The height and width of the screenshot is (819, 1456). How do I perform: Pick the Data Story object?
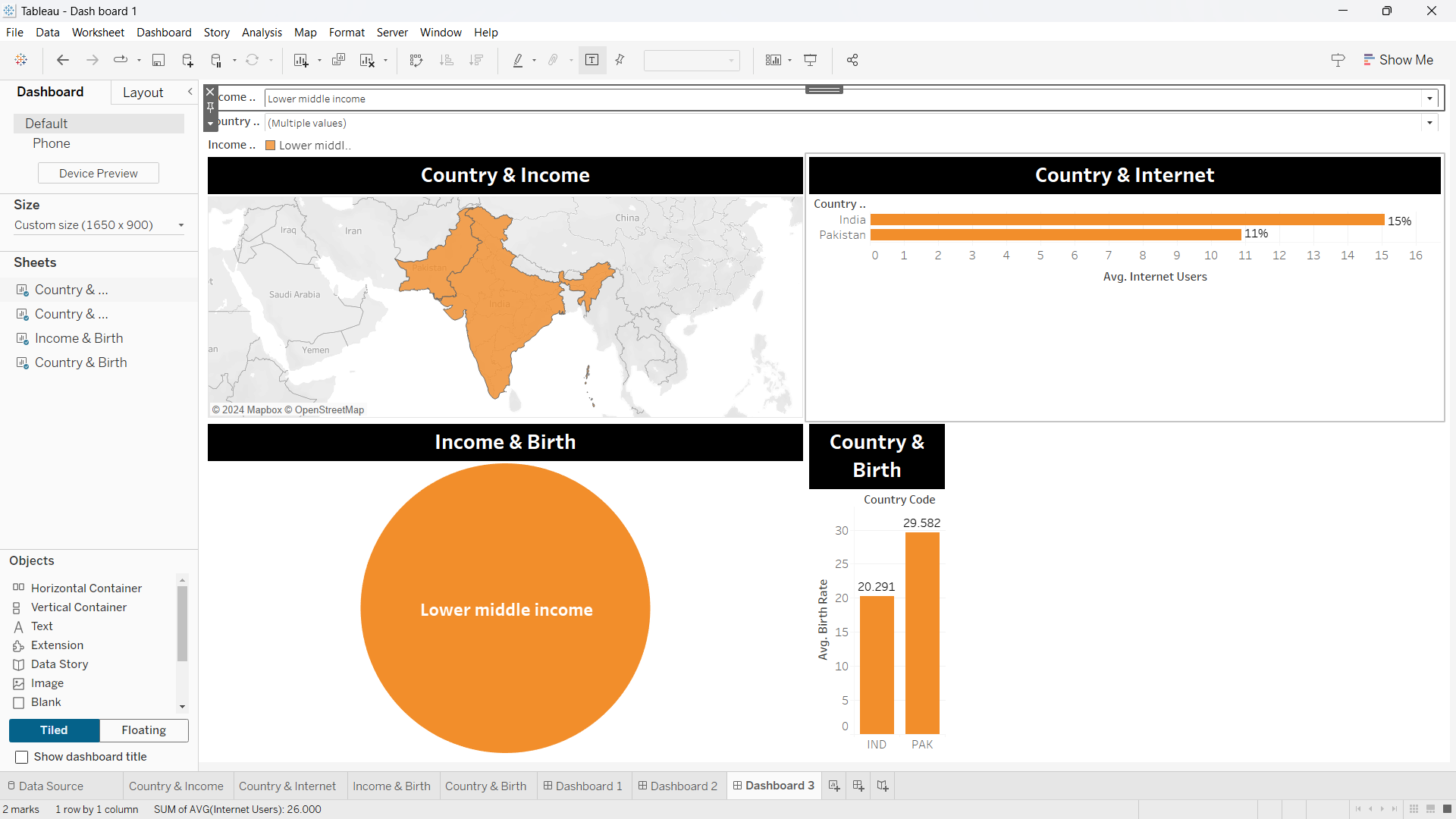[x=59, y=664]
